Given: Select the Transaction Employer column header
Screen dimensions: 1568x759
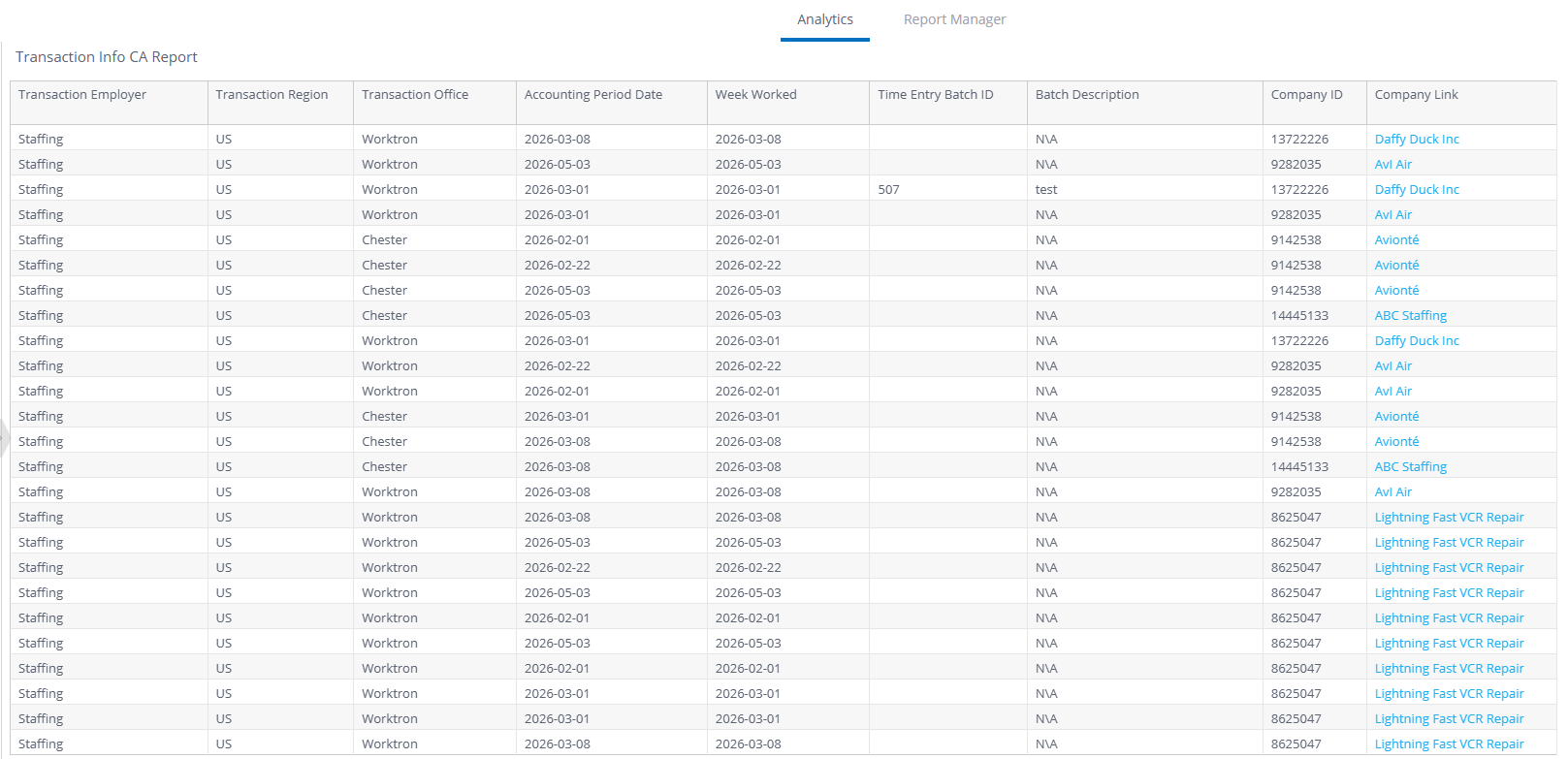Looking at the screenshot, I should (109, 102).
